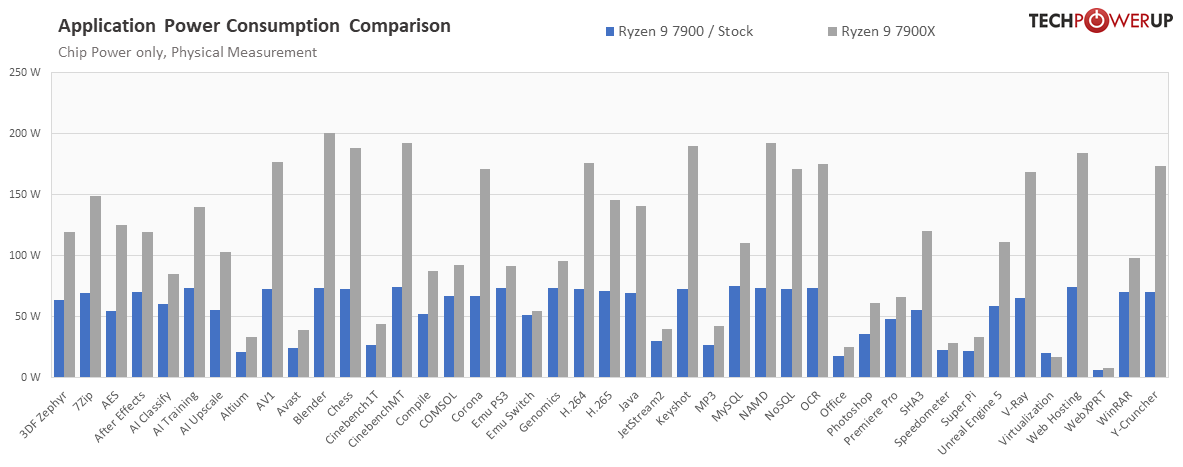Select the "Ryzen 9 7900 / Stock" legend label
This screenshot has width=1183, height=467.
click(685, 32)
